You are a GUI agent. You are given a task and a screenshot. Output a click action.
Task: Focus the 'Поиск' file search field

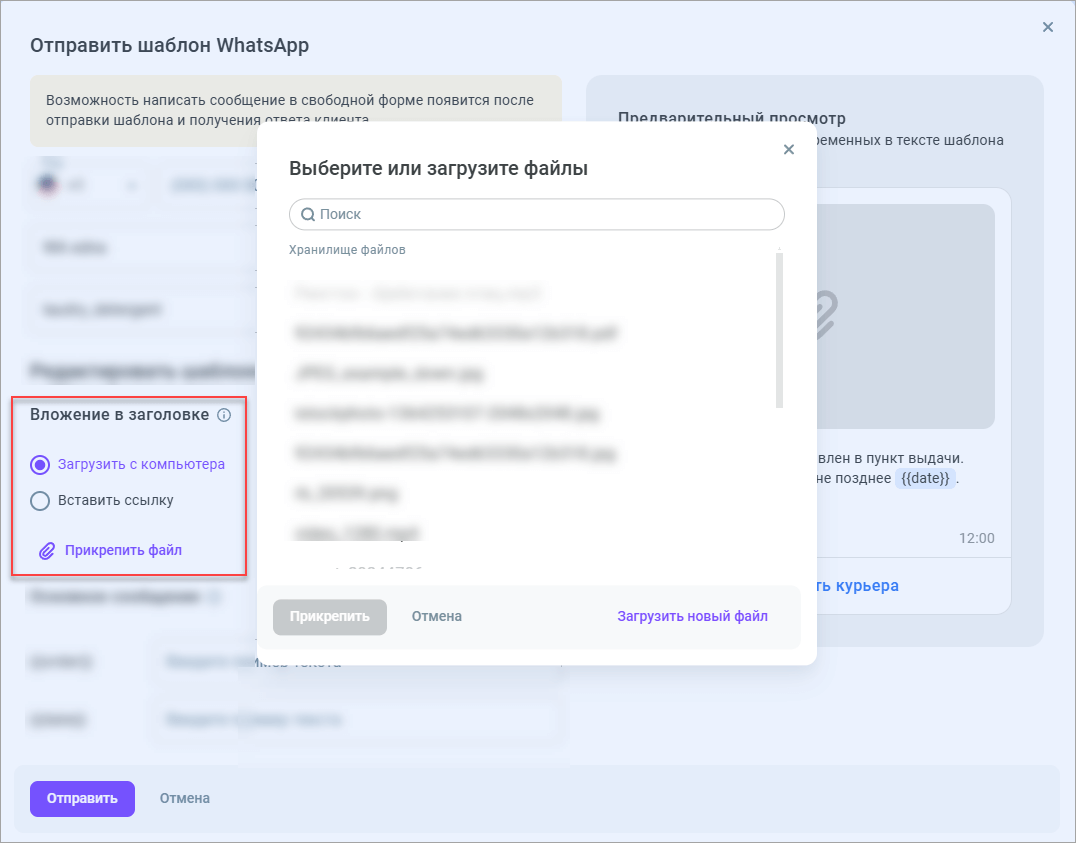(537, 214)
